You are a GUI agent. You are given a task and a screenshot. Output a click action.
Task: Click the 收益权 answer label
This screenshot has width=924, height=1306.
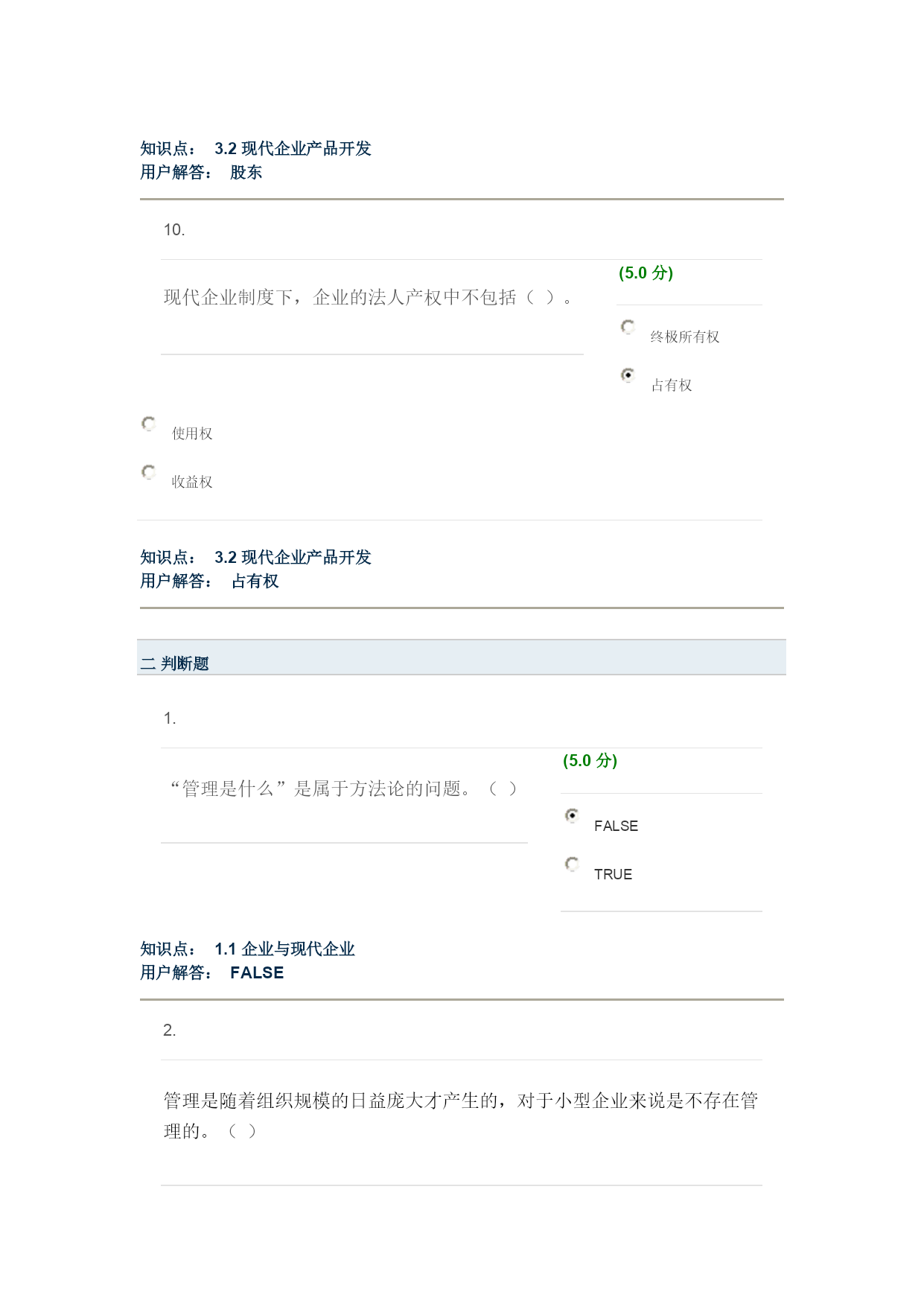click(192, 482)
